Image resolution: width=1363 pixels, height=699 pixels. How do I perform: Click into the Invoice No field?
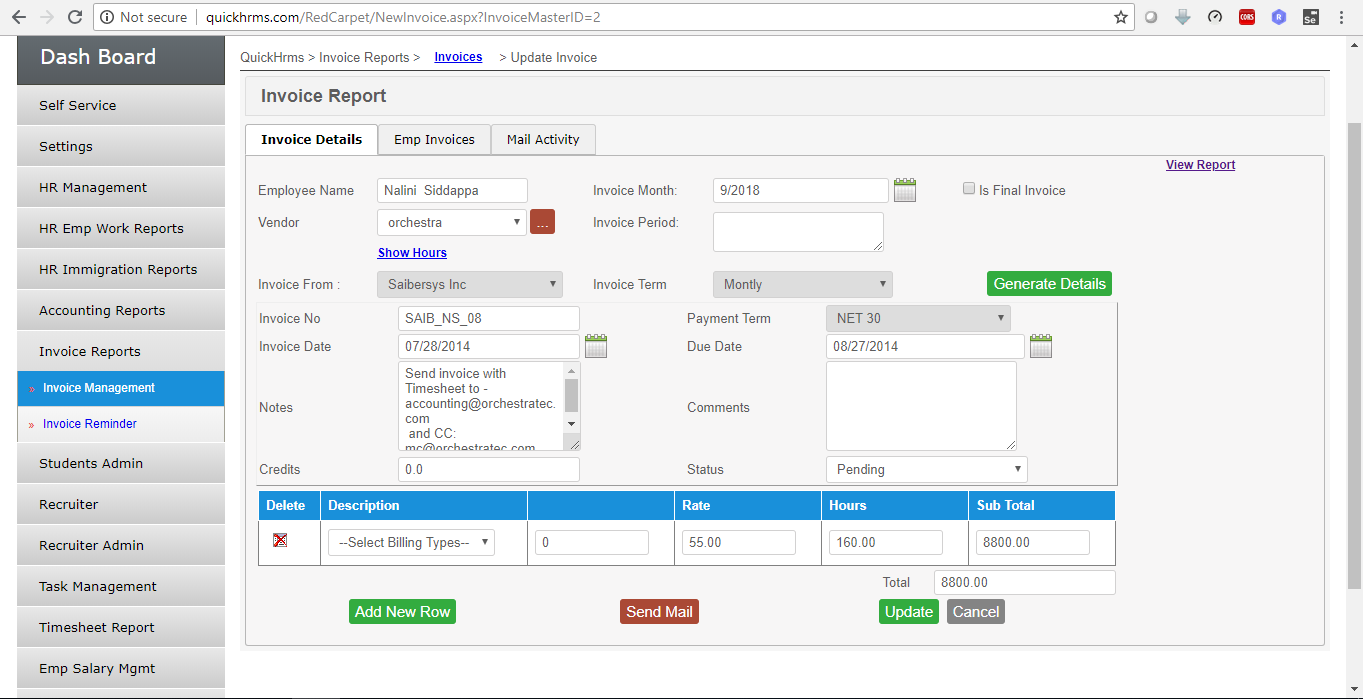point(488,318)
